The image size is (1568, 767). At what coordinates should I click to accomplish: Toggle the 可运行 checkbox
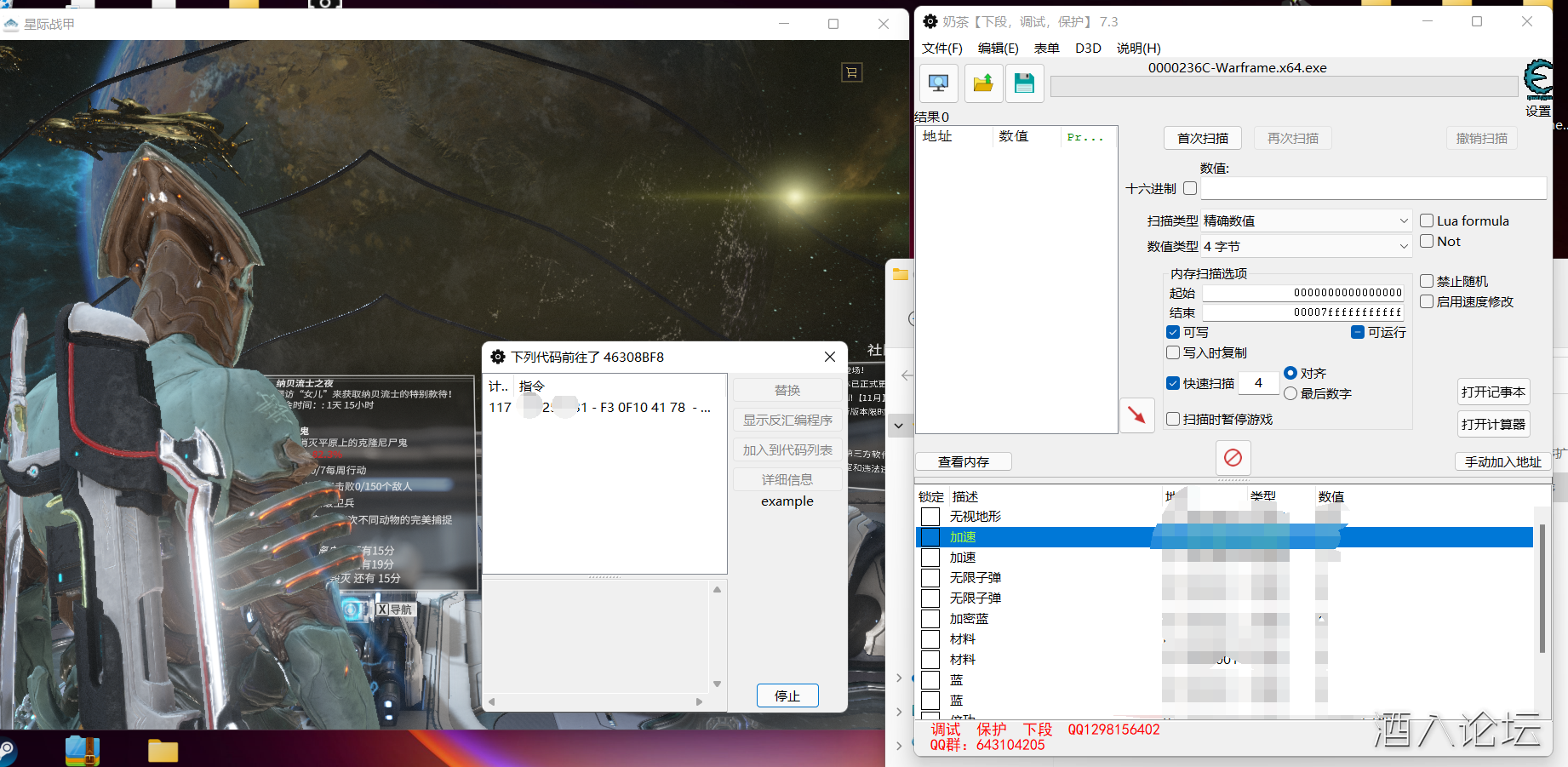click(1358, 332)
